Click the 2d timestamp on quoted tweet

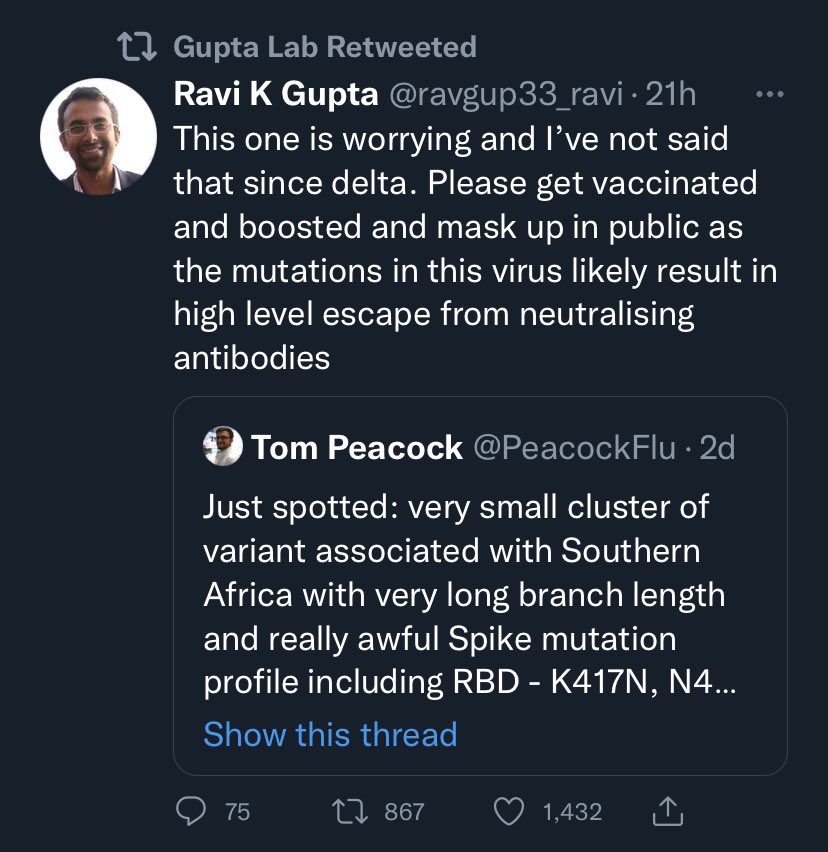[717, 447]
